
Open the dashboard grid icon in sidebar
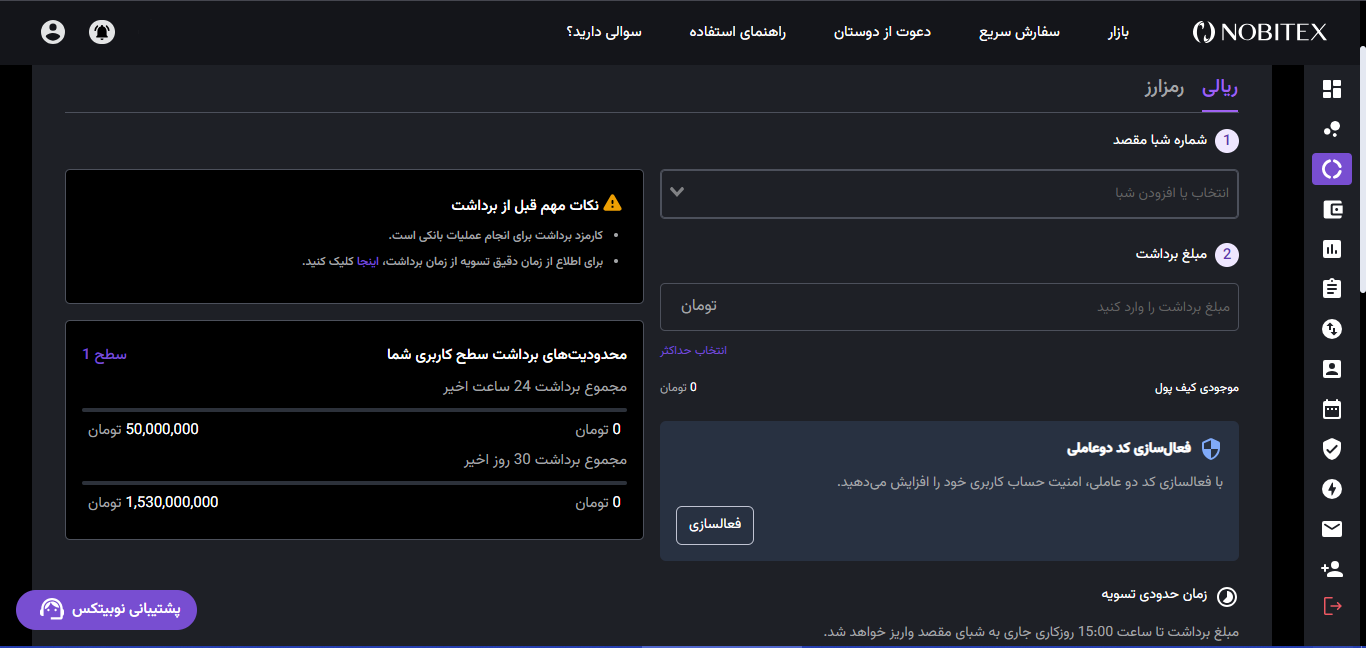(1331, 89)
